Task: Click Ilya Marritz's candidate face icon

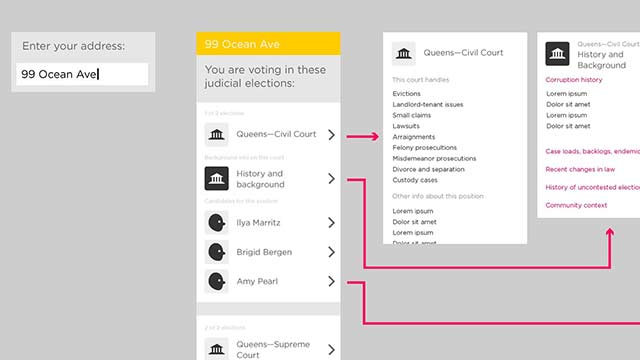Action: (x=216, y=222)
